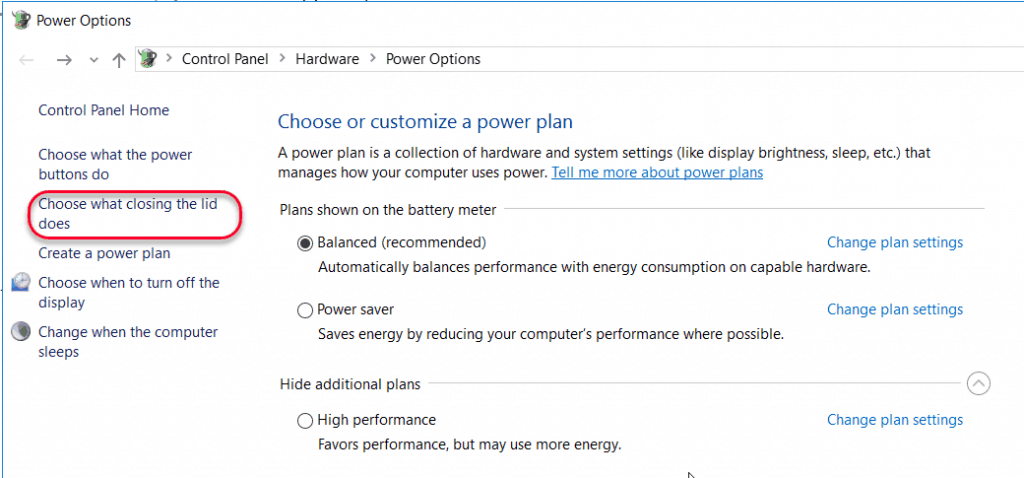Collapse the Hide additional plans section

click(978, 384)
